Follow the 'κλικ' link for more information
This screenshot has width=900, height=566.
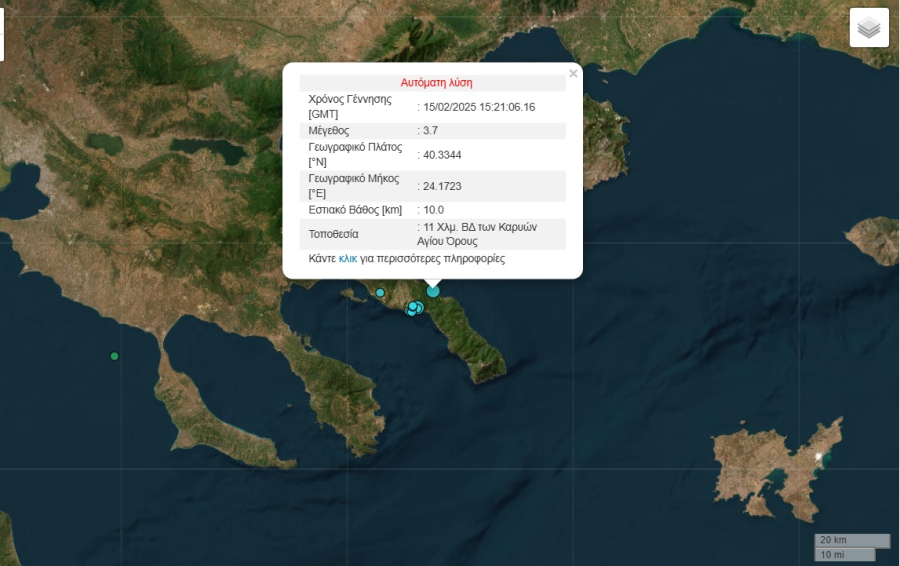point(348,258)
